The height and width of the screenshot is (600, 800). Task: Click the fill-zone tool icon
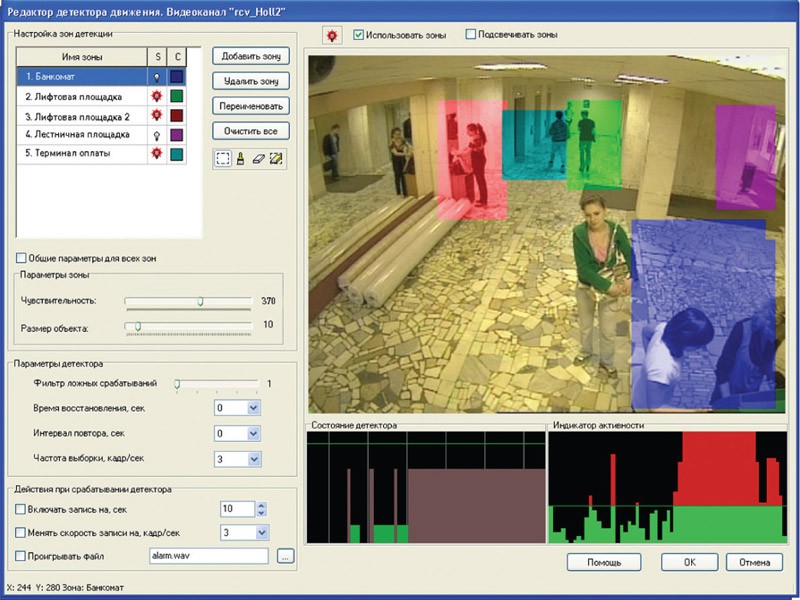277,158
